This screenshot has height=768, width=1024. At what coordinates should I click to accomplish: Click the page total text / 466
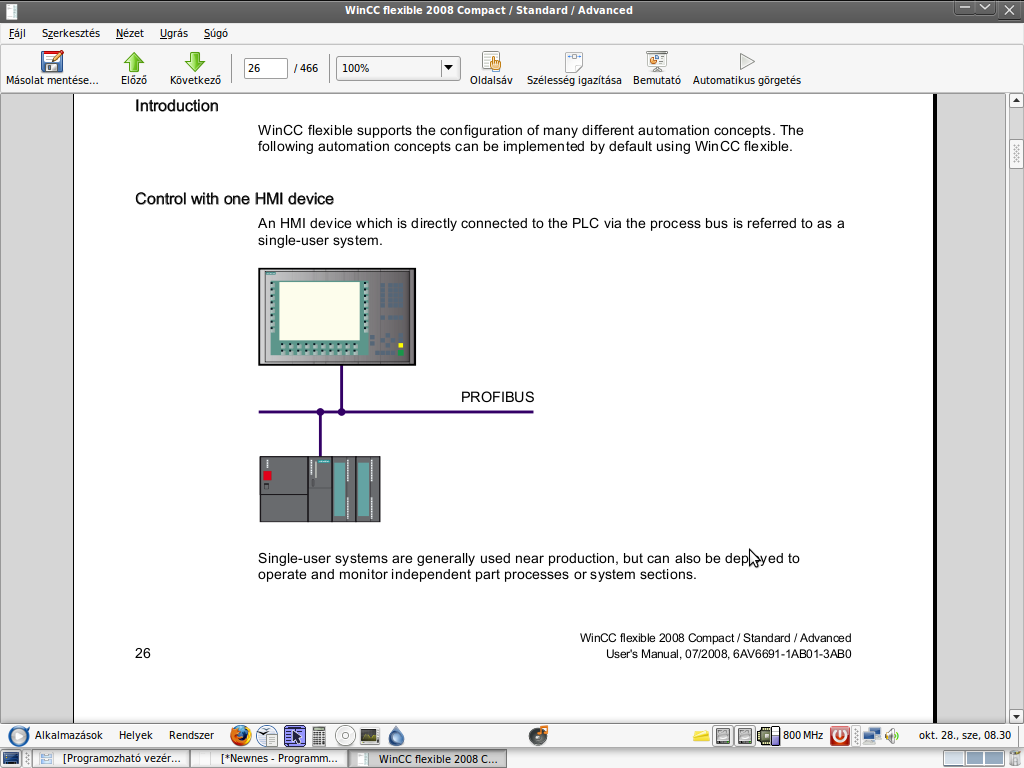click(x=306, y=68)
